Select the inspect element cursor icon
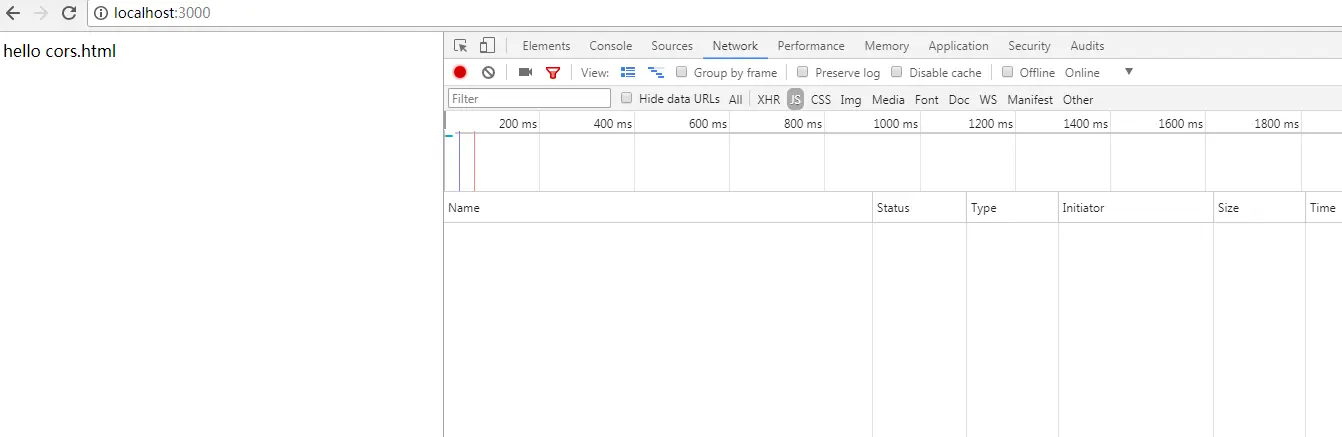This screenshot has width=1342, height=437. [x=460, y=46]
